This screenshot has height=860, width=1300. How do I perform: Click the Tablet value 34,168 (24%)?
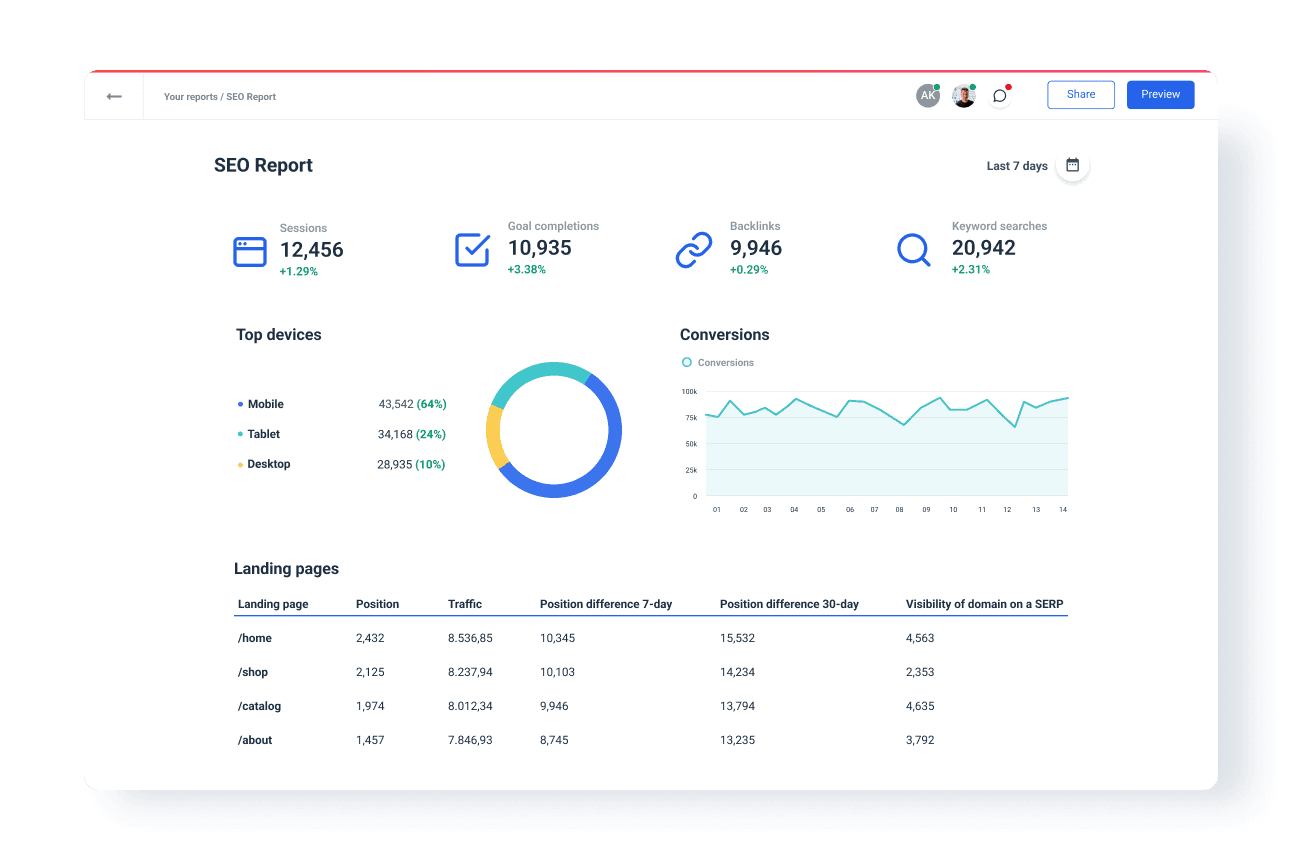[x=412, y=434]
